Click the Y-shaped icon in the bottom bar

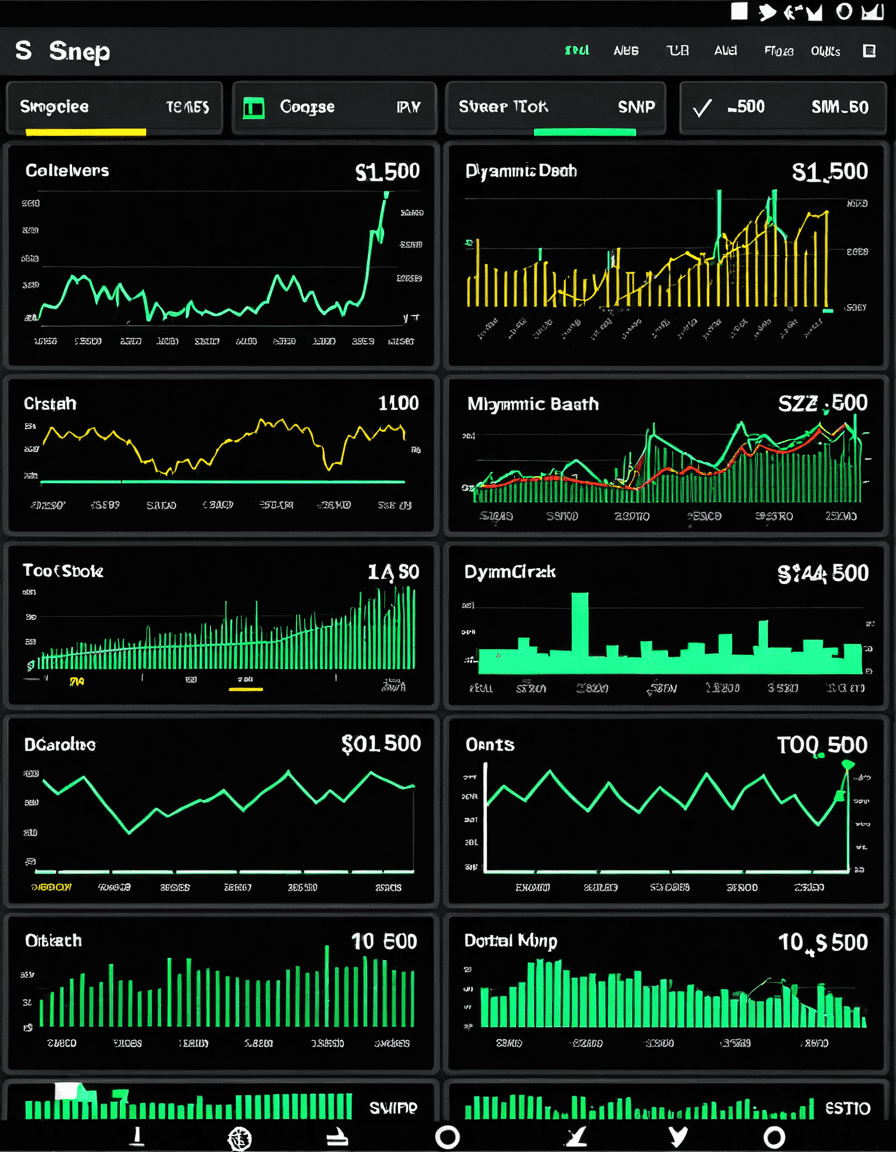pos(679,1137)
